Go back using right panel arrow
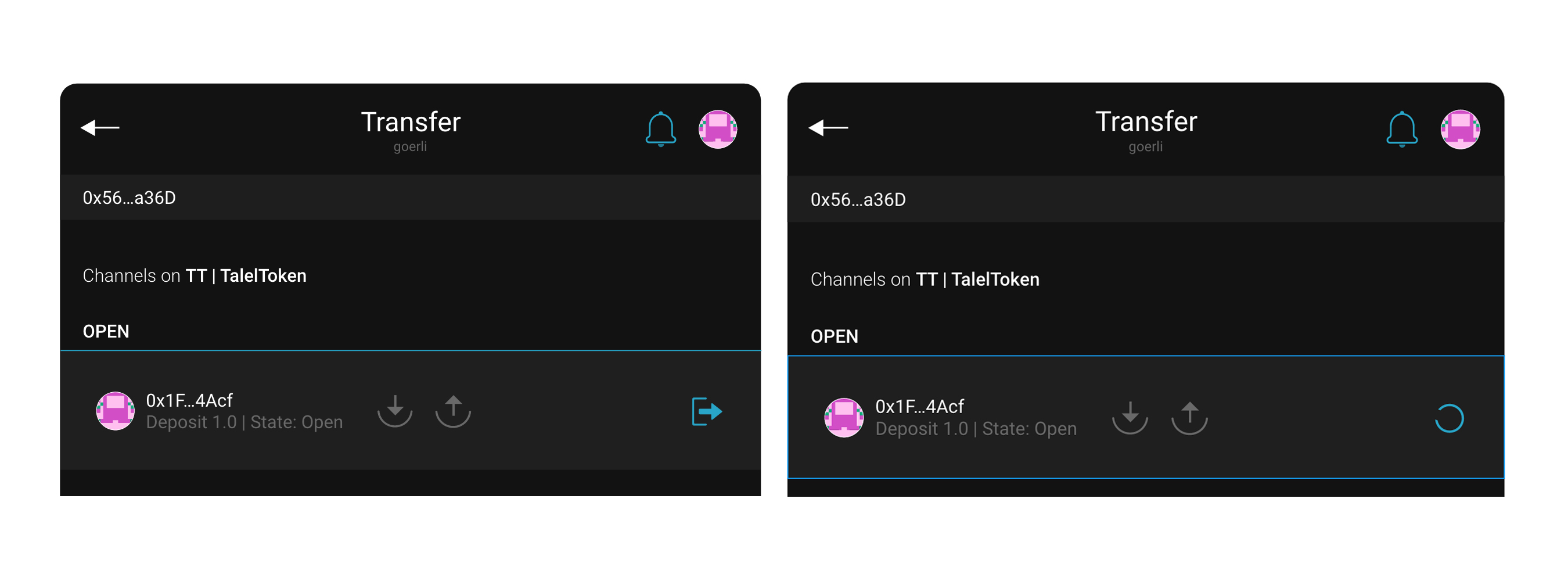The width and height of the screenshot is (1568, 581). click(828, 127)
